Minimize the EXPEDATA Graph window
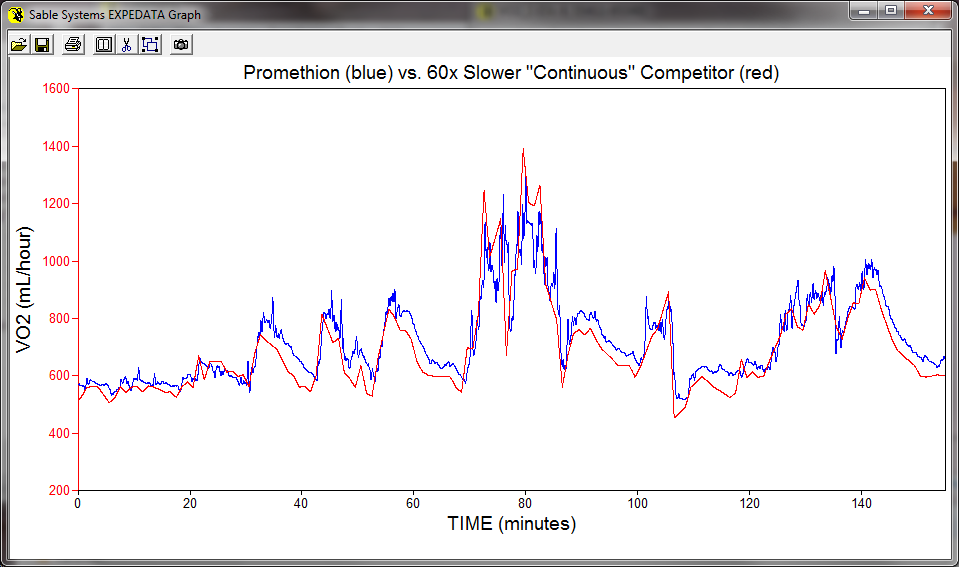 [x=864, y=10]
